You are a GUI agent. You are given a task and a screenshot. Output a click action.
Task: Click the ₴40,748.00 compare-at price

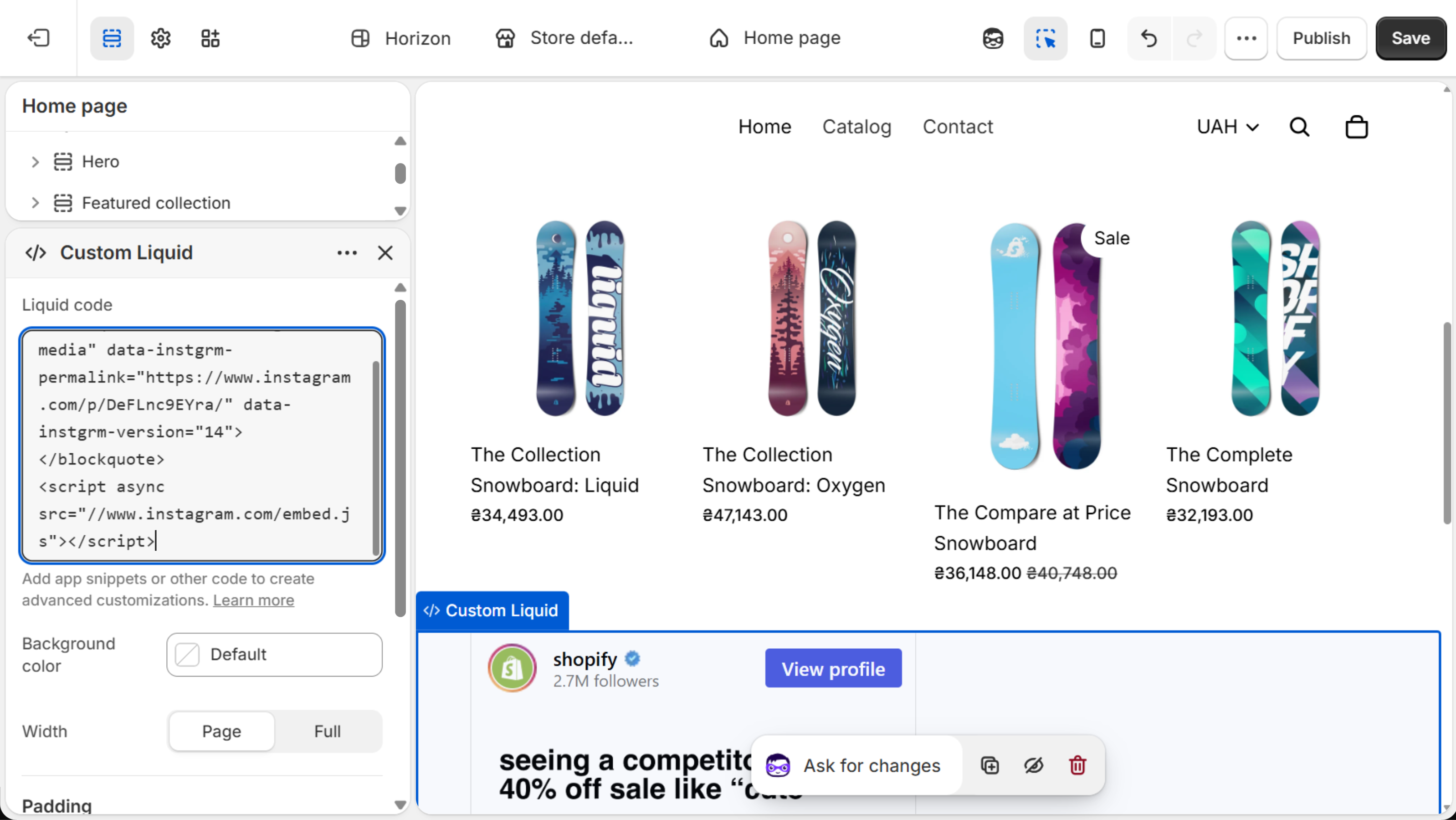pos(1071,573)
